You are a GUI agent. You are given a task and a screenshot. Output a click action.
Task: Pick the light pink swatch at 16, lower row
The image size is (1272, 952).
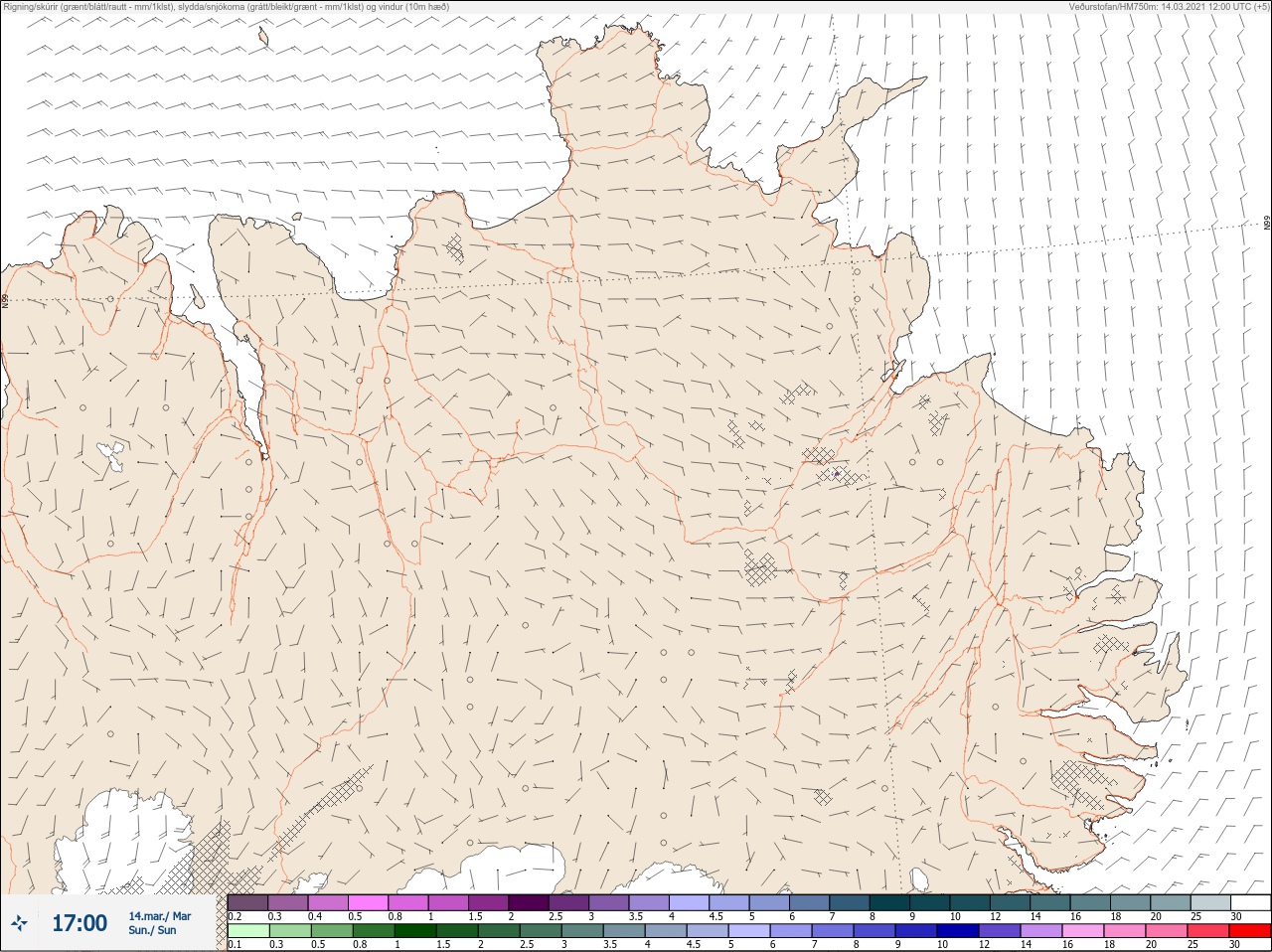pos(1083,931)
